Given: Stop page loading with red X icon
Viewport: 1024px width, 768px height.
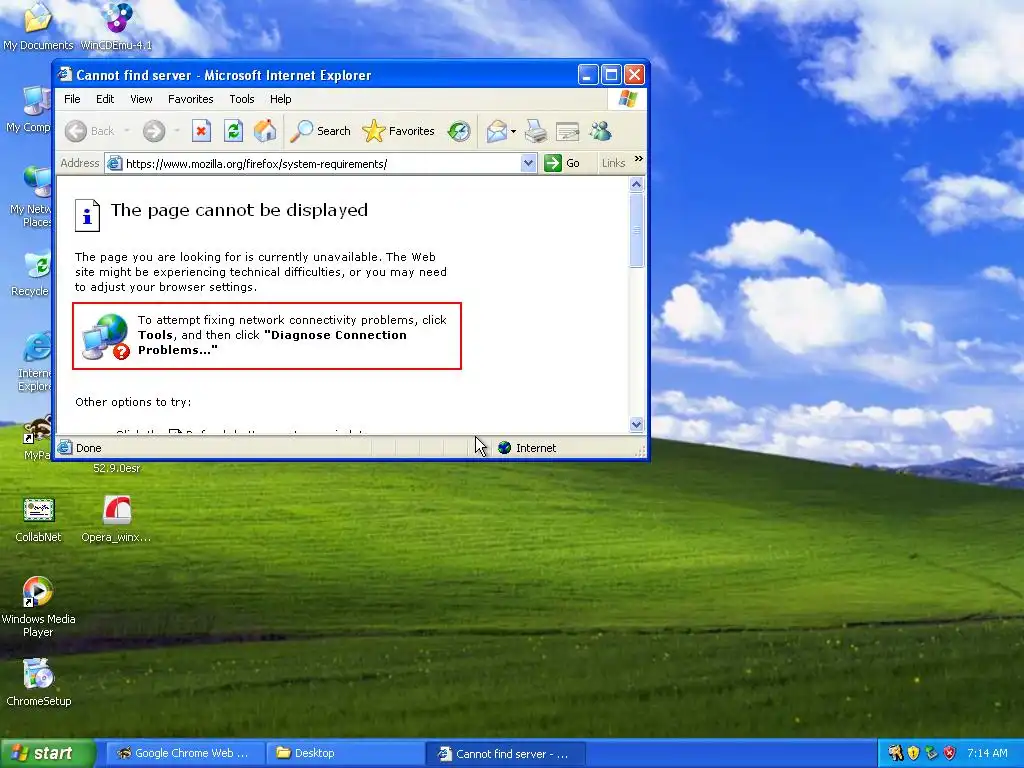Looking at the screenshot, I should point(201,131).
